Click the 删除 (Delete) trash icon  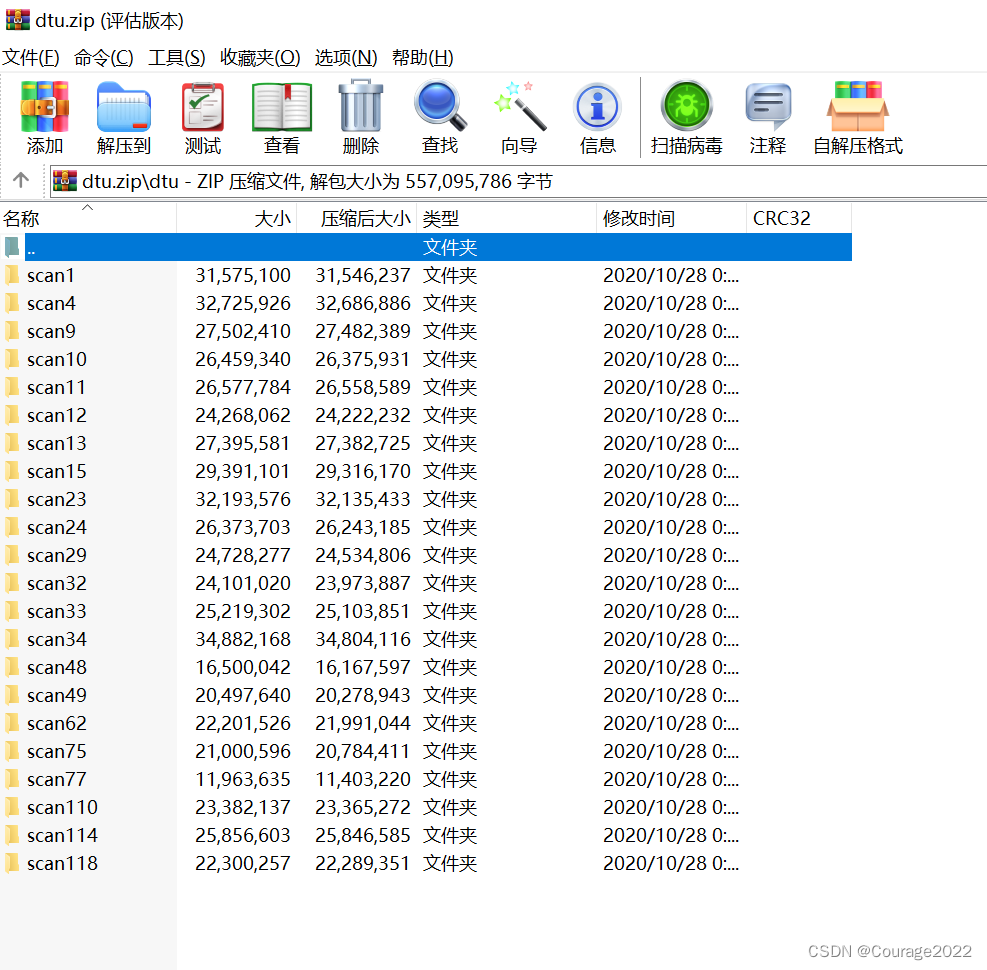[360, 116]
